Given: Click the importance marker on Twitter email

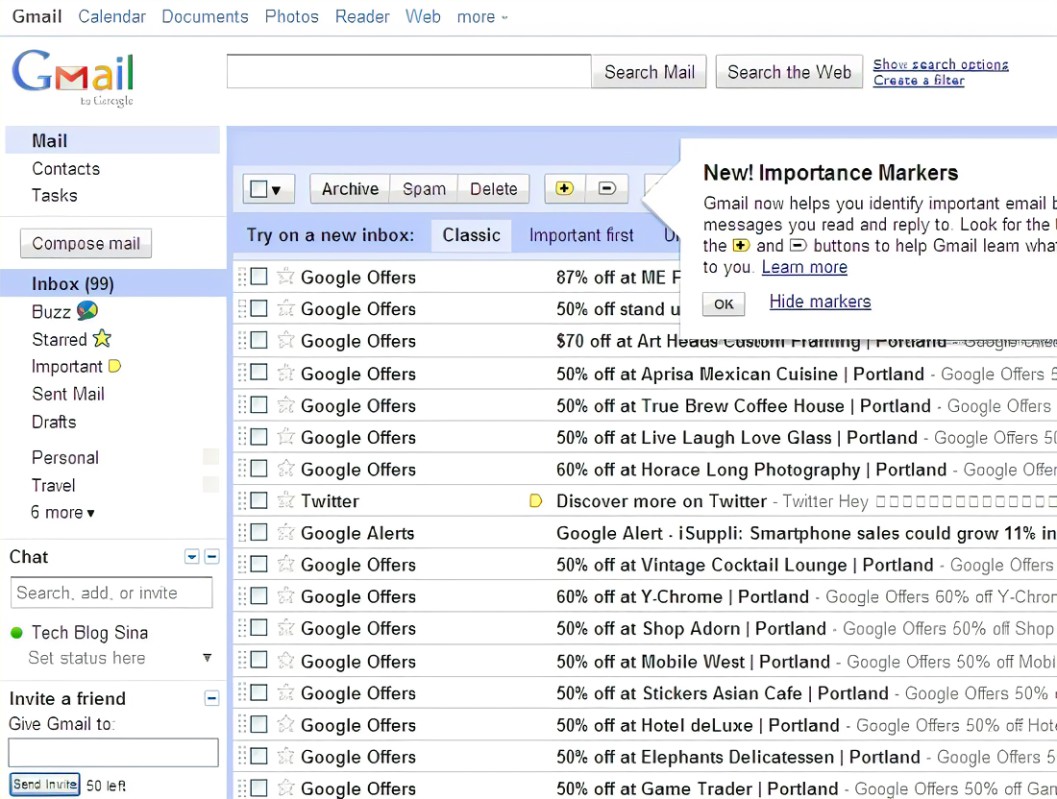Looking at the screenshot, I should (x=536, y=501).
